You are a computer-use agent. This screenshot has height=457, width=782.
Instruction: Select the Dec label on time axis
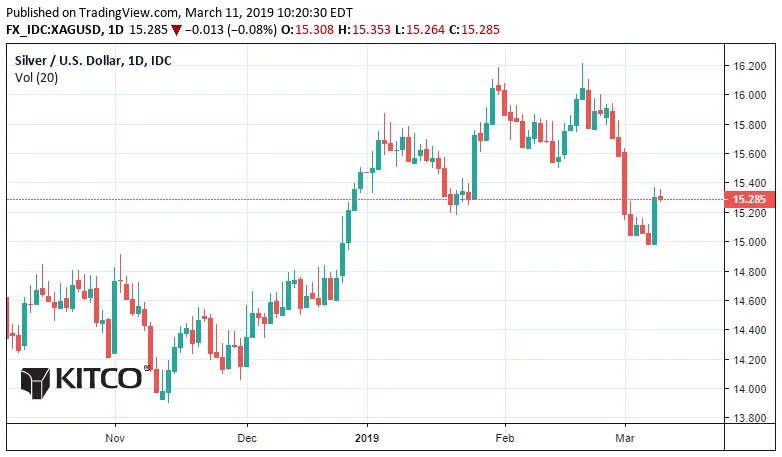coord(247,438)
